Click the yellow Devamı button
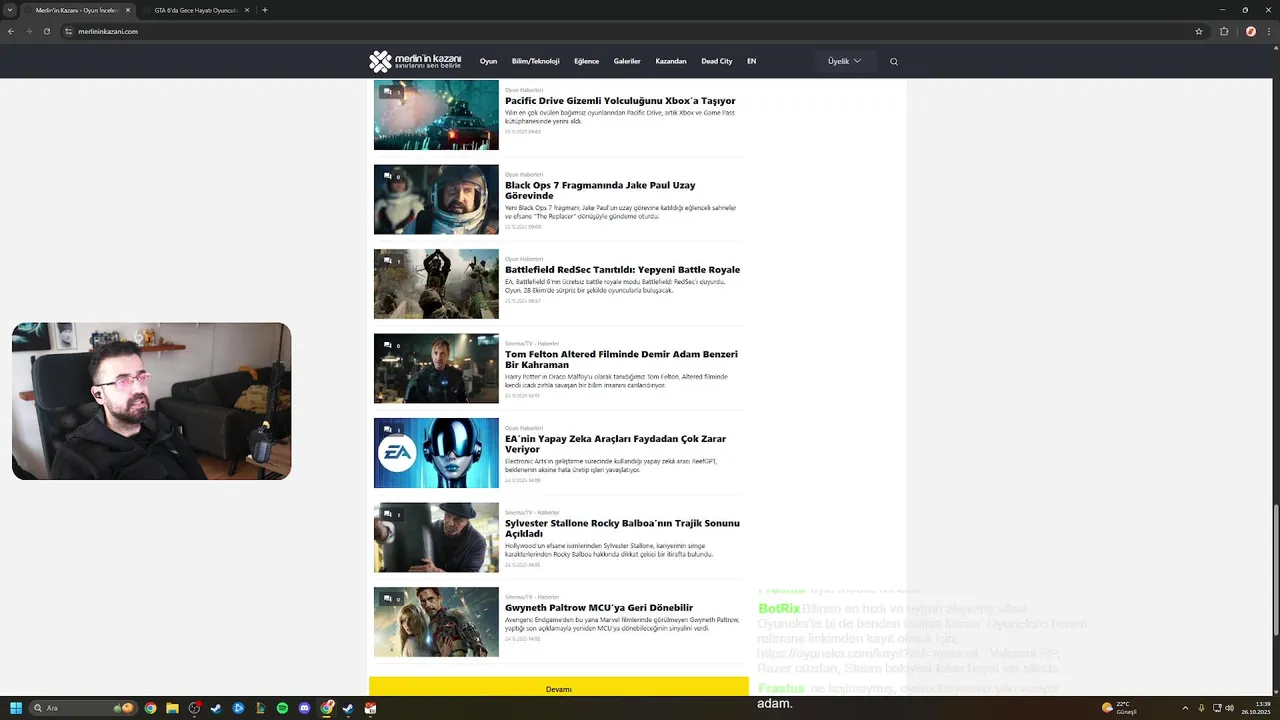Image resolution: width=1280 pixels, height=720 pixels. [559, 688]
